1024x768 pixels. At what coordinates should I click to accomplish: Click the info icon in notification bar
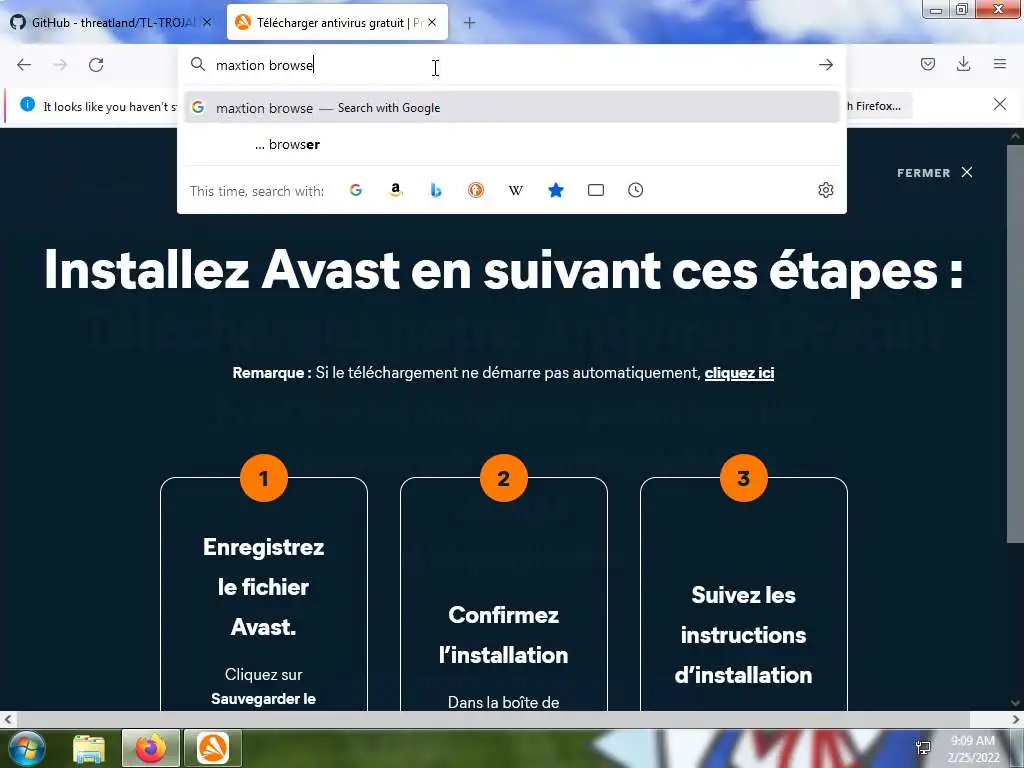[x=27, y=104]
